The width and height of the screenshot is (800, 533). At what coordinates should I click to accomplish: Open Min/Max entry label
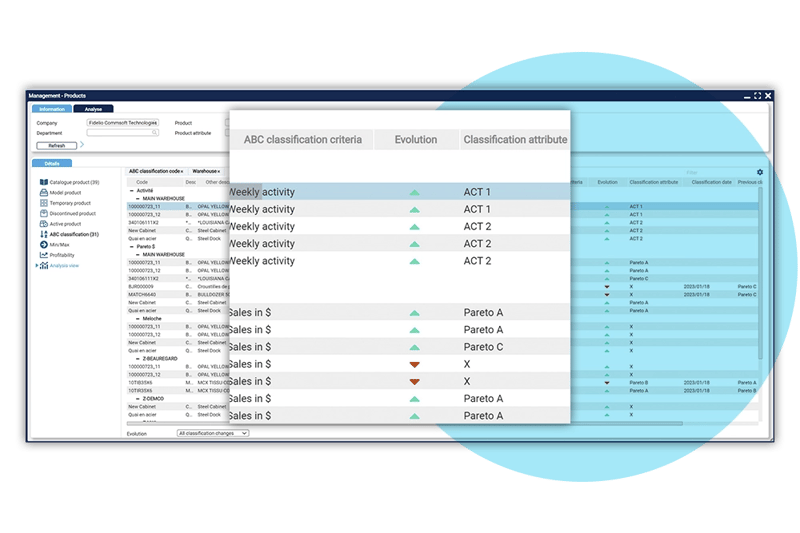click(x=60, y=245)
